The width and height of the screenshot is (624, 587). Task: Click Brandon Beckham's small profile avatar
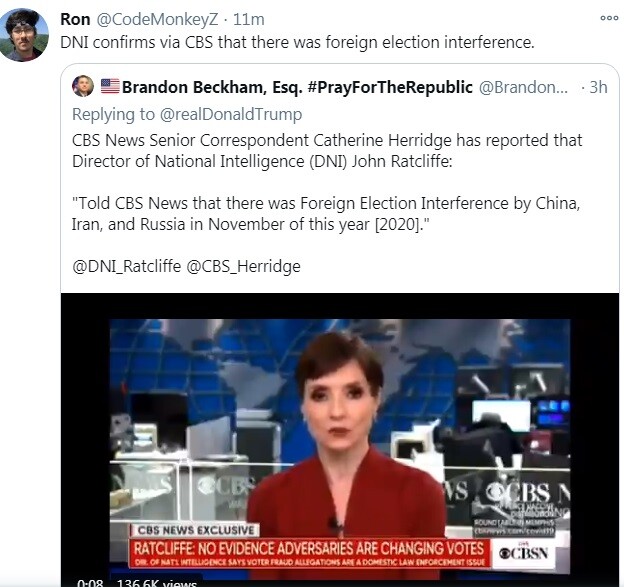83,87
